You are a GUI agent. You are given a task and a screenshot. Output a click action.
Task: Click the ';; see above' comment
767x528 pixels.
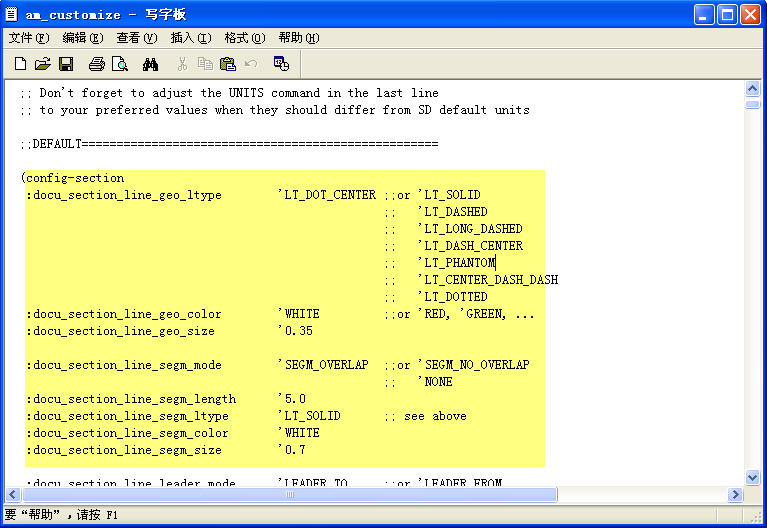(426, 416)
